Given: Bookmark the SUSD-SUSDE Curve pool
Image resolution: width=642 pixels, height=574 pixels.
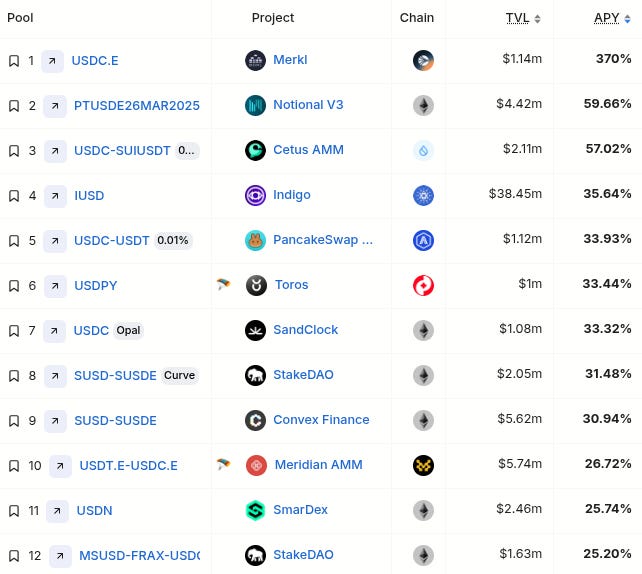Looking at the screenshot, I should (14, 376).
